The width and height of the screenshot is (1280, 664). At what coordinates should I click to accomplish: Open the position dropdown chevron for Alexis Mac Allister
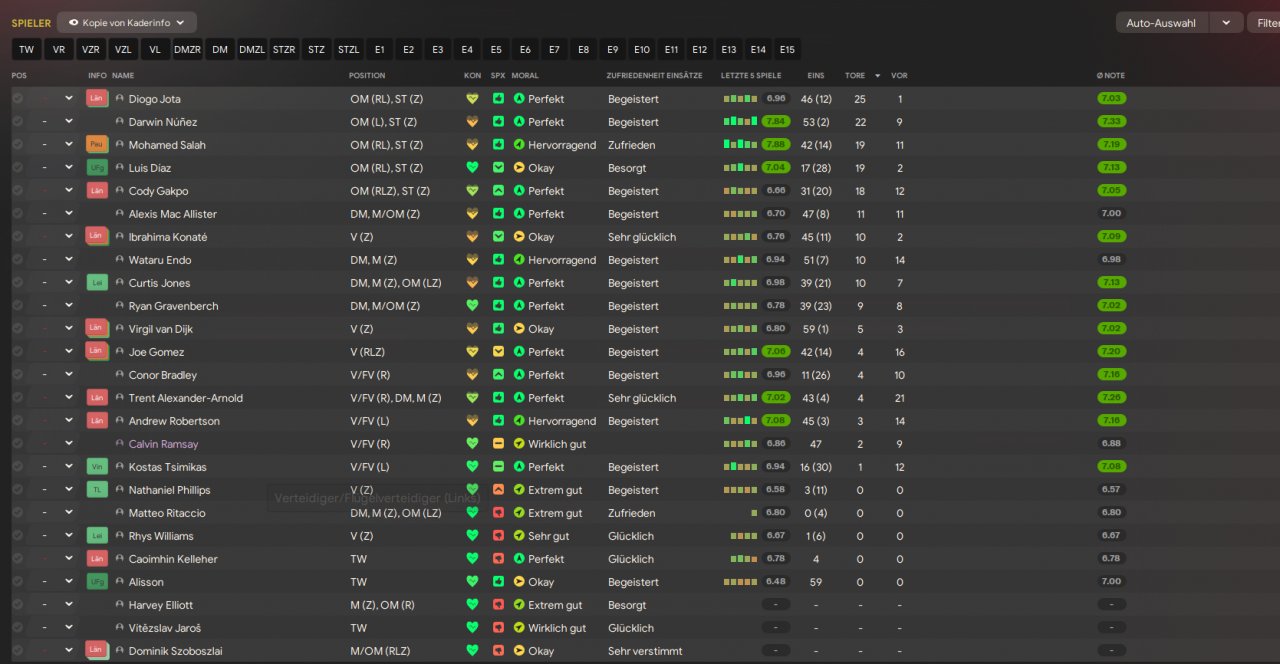[69, 214]
